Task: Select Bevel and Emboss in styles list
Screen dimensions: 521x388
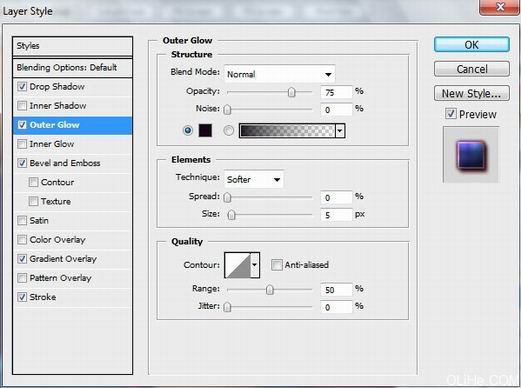Action: pos(65,163)
